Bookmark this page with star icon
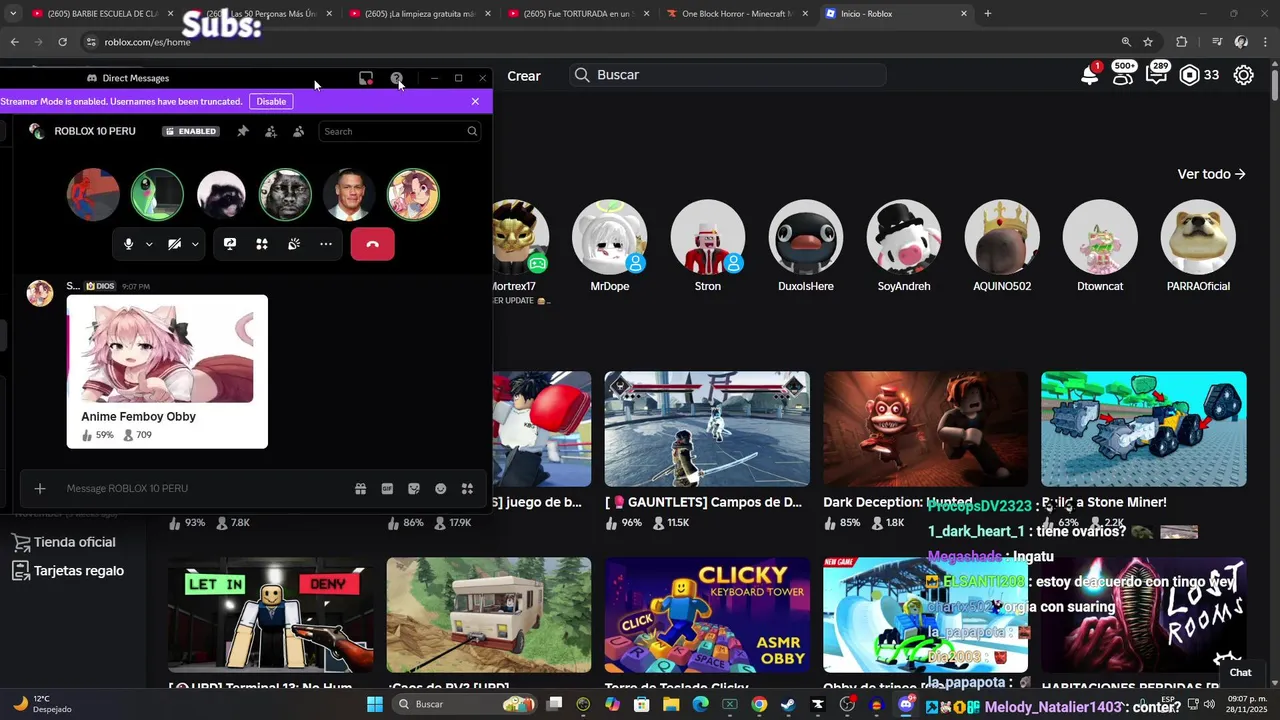This screenshot has width=1280, height=720. coord(1148,42)
